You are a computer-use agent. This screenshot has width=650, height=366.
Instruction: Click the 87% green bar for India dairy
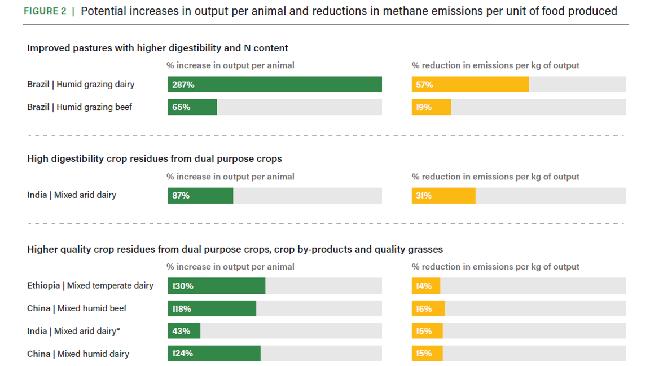click(x=201, y=196)
